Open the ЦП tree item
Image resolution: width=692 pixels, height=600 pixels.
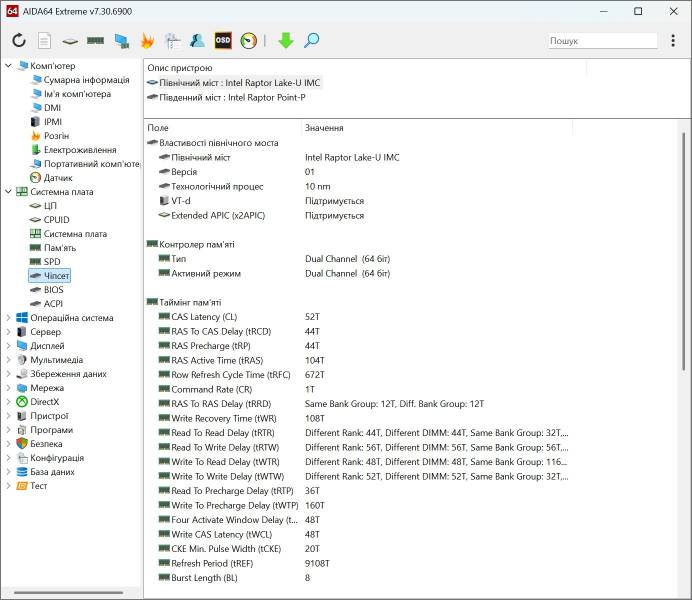(50, 206)
